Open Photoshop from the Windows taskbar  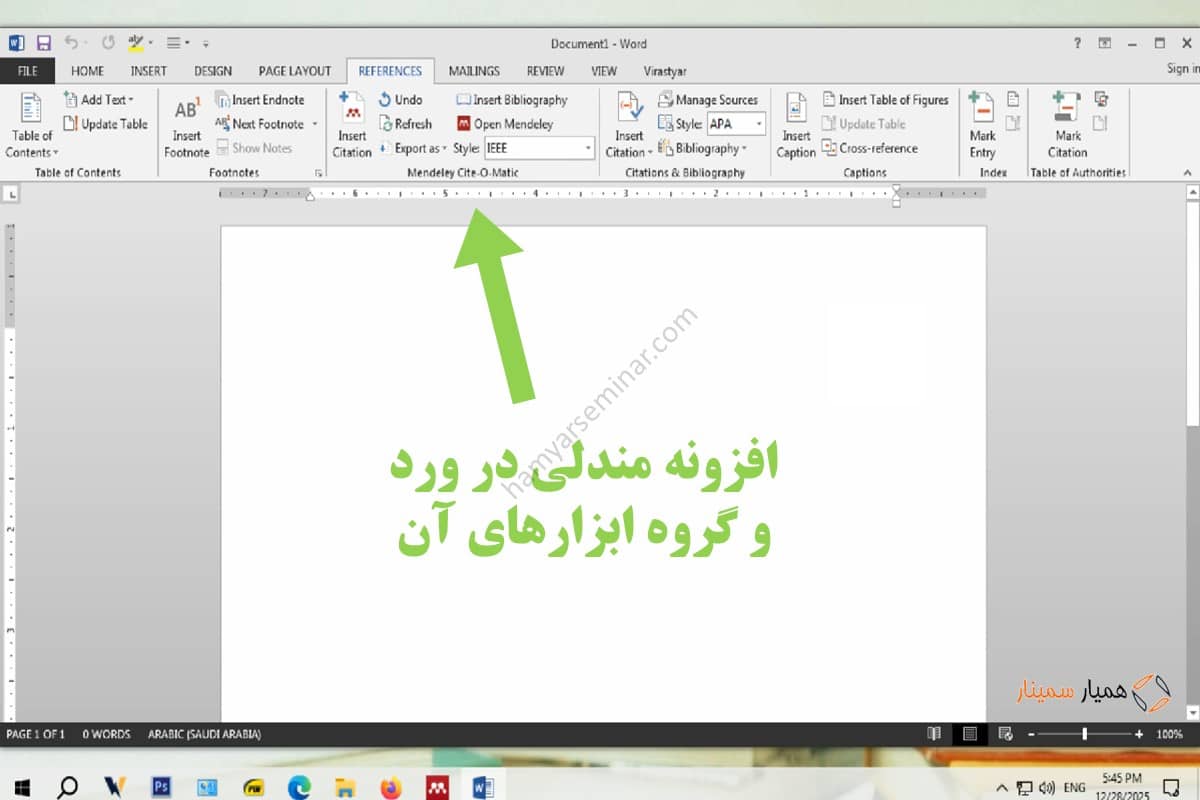(160, 787)
